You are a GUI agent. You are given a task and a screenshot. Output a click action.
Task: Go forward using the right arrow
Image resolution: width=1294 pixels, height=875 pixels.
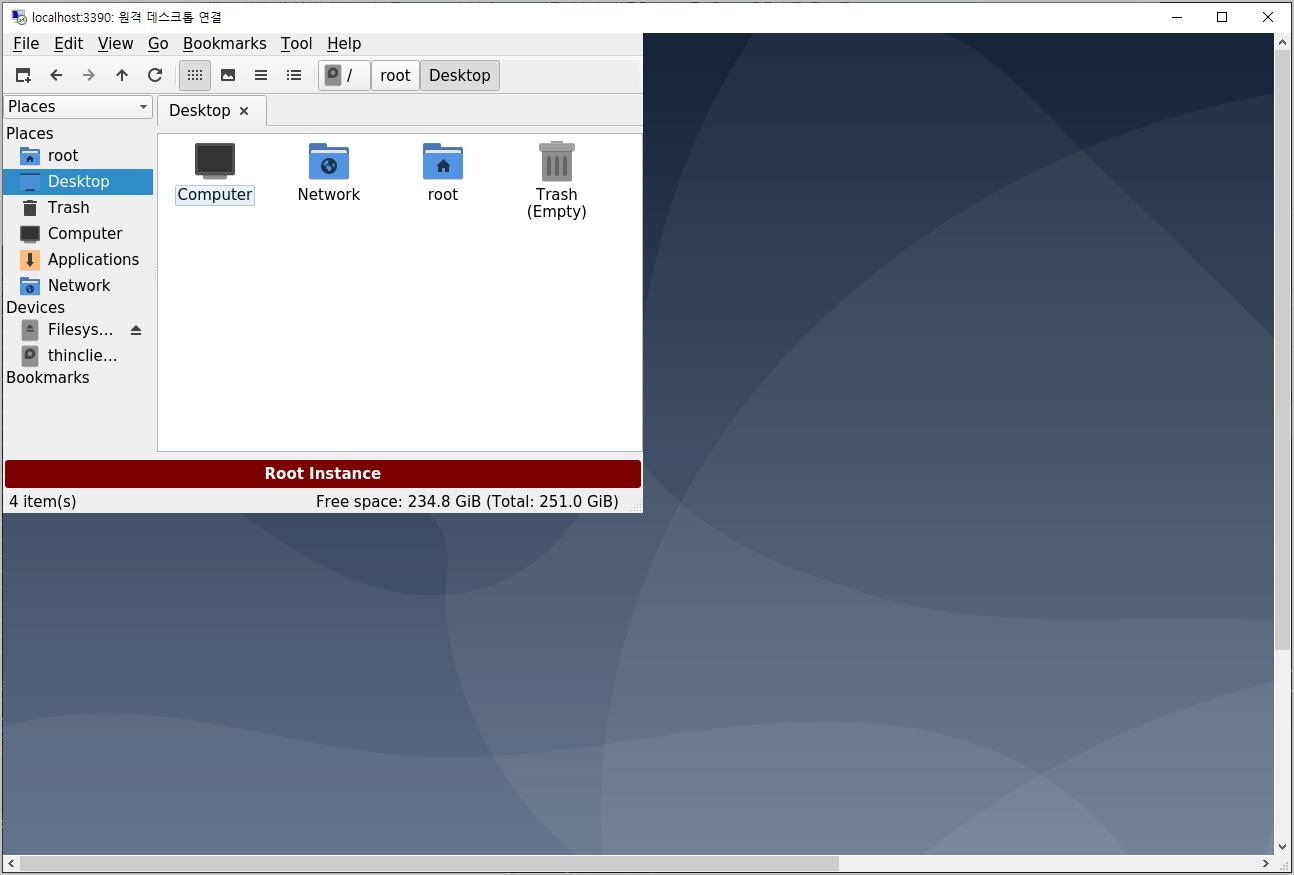89,75
